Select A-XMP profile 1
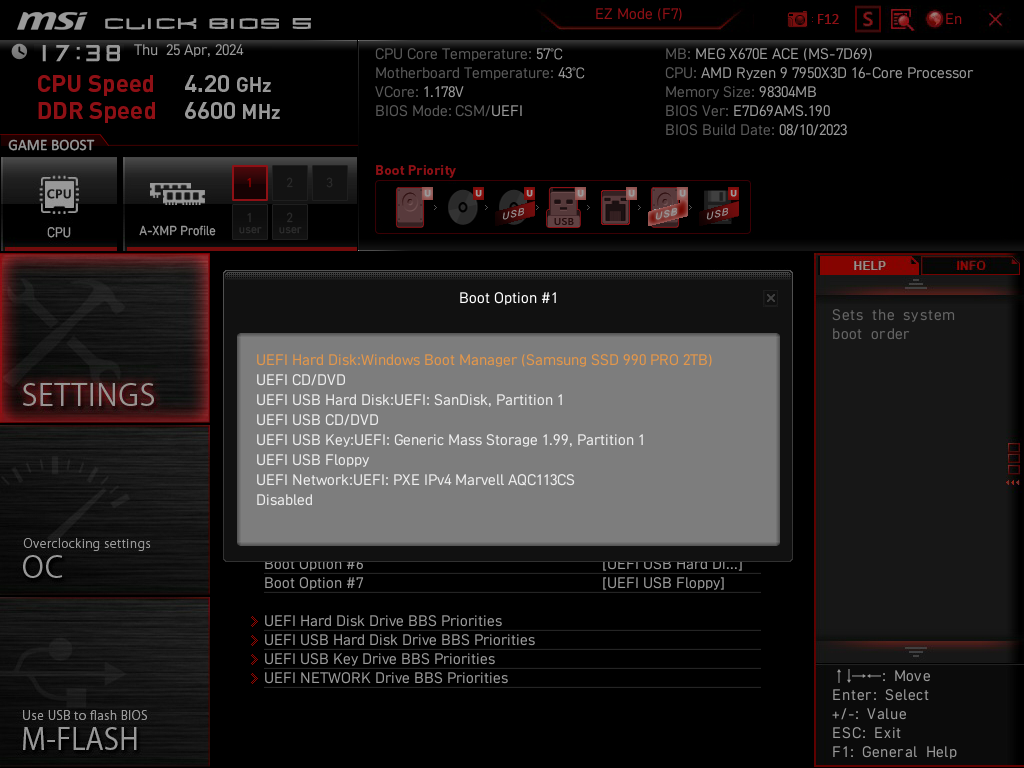 pyautogui.click(x=249, y=183)
